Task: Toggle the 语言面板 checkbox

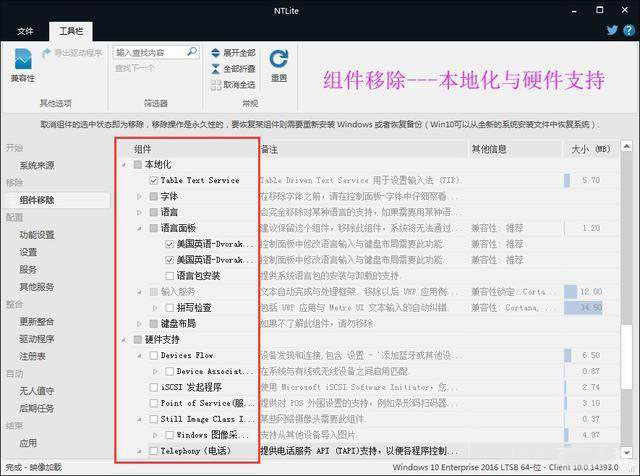Action: coord(153,228)
